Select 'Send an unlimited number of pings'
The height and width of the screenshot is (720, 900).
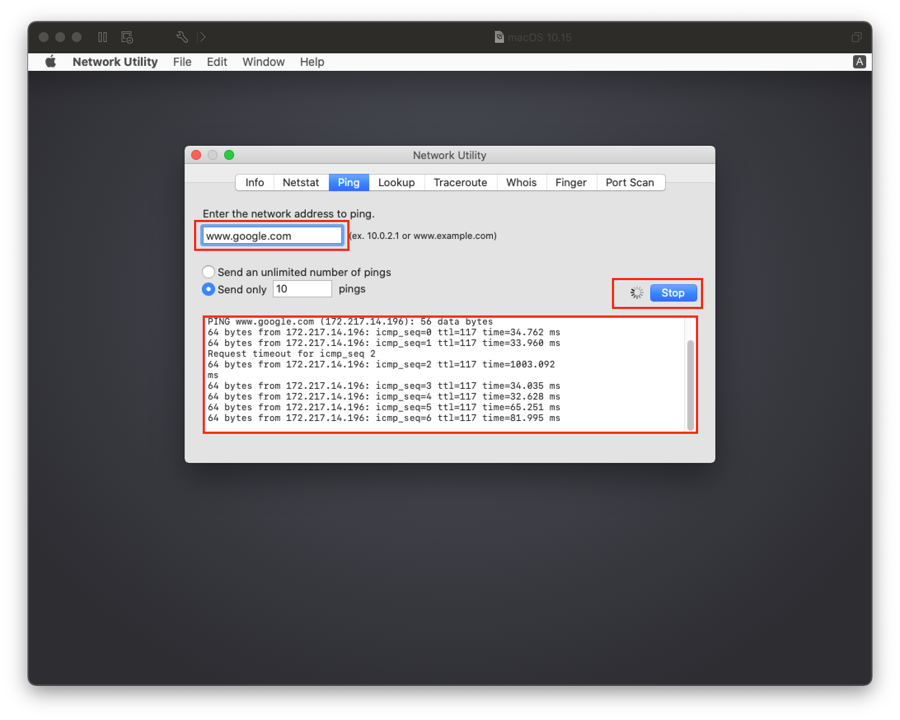coord(209,272)
